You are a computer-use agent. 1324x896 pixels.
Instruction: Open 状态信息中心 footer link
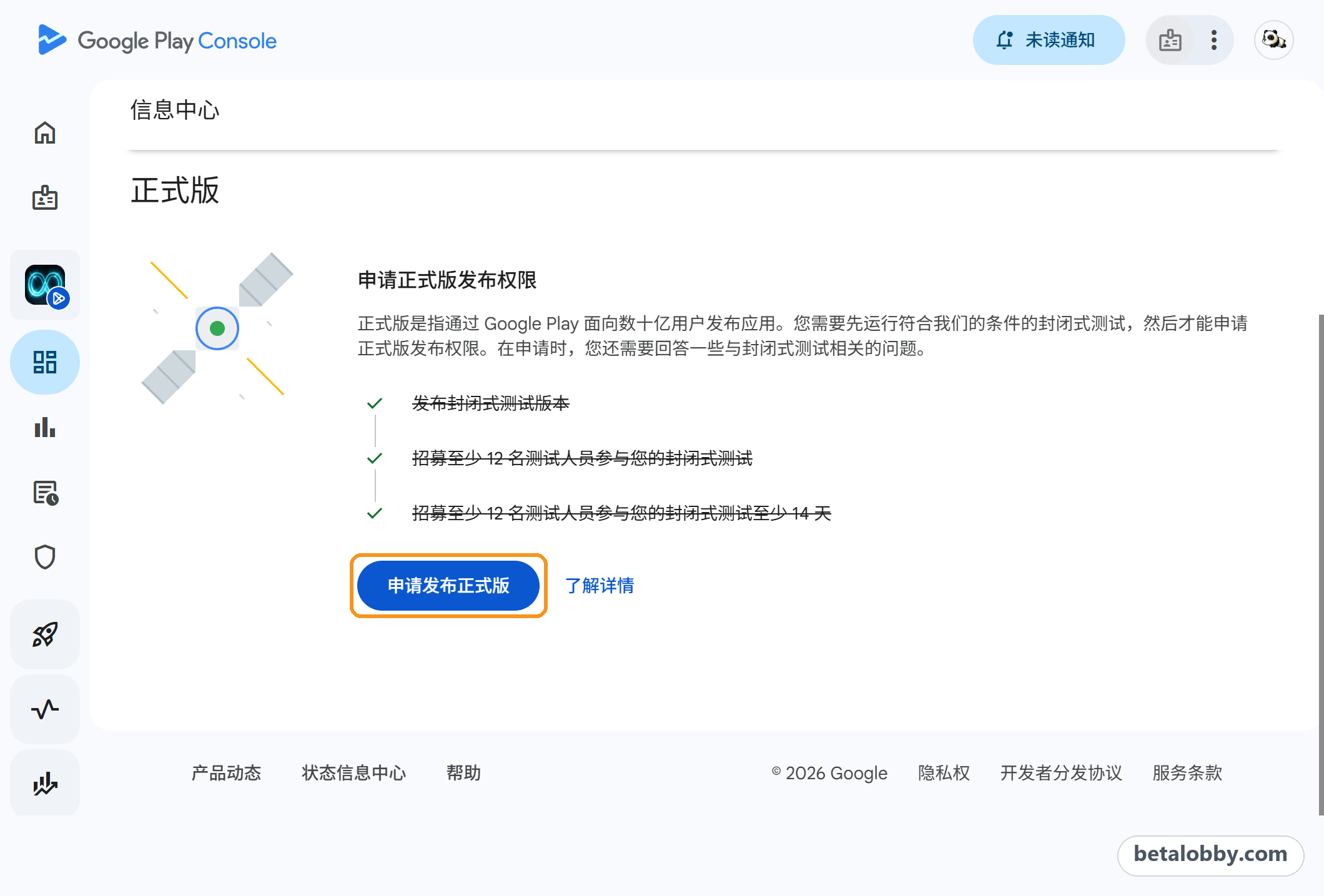353,773
